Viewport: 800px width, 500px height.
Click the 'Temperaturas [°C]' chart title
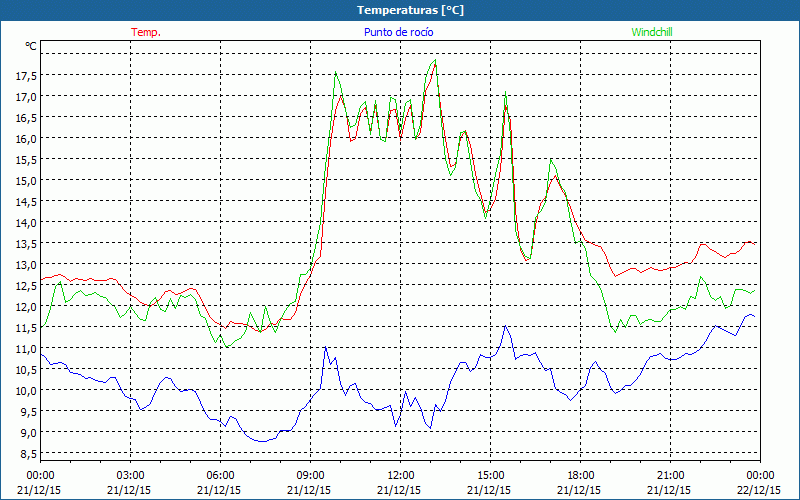[410, 10]
